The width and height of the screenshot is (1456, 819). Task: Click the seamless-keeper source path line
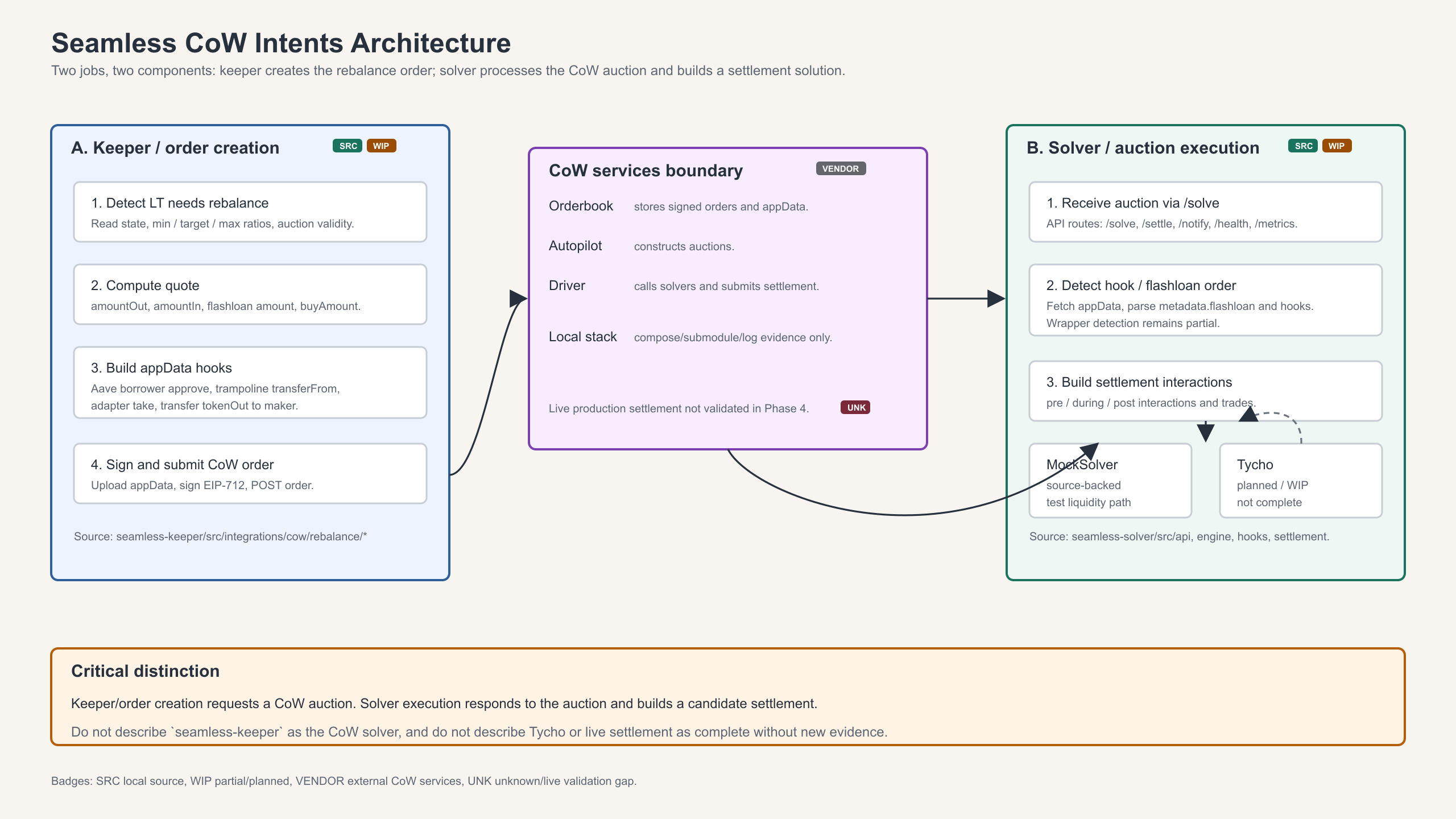221,536
